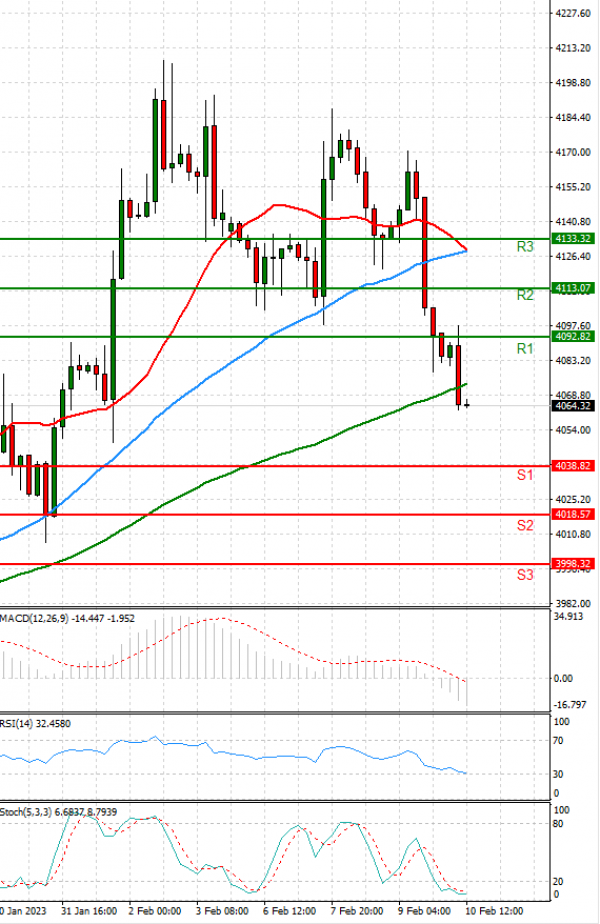
Task: Click the 4170.00 price scale value
Action: point(573,152)
